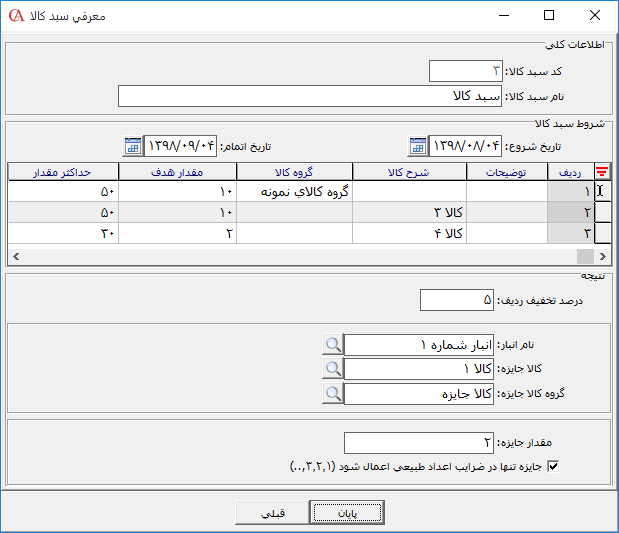Focus the prize item field کالا ۱

coord(419,369)
